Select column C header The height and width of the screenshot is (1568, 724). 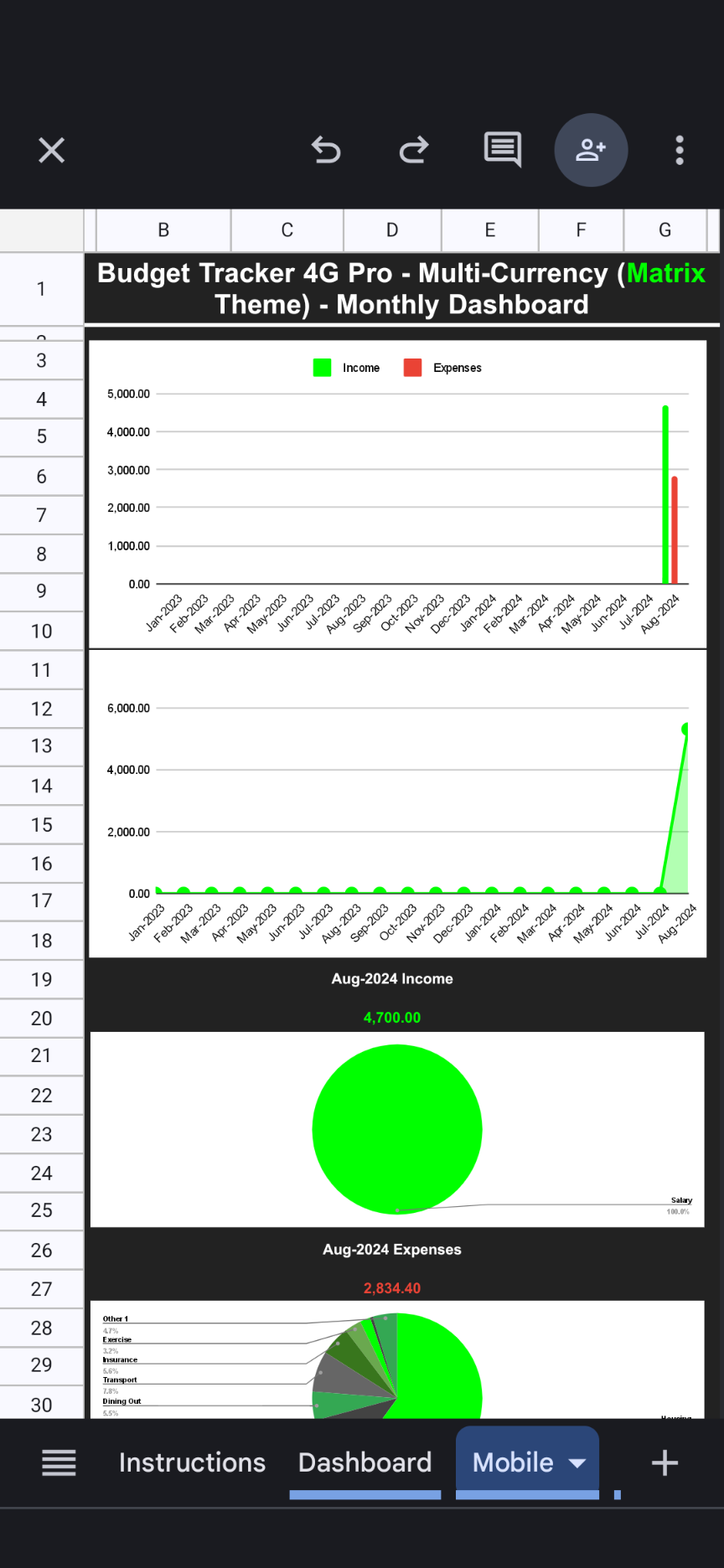point(287,230)
